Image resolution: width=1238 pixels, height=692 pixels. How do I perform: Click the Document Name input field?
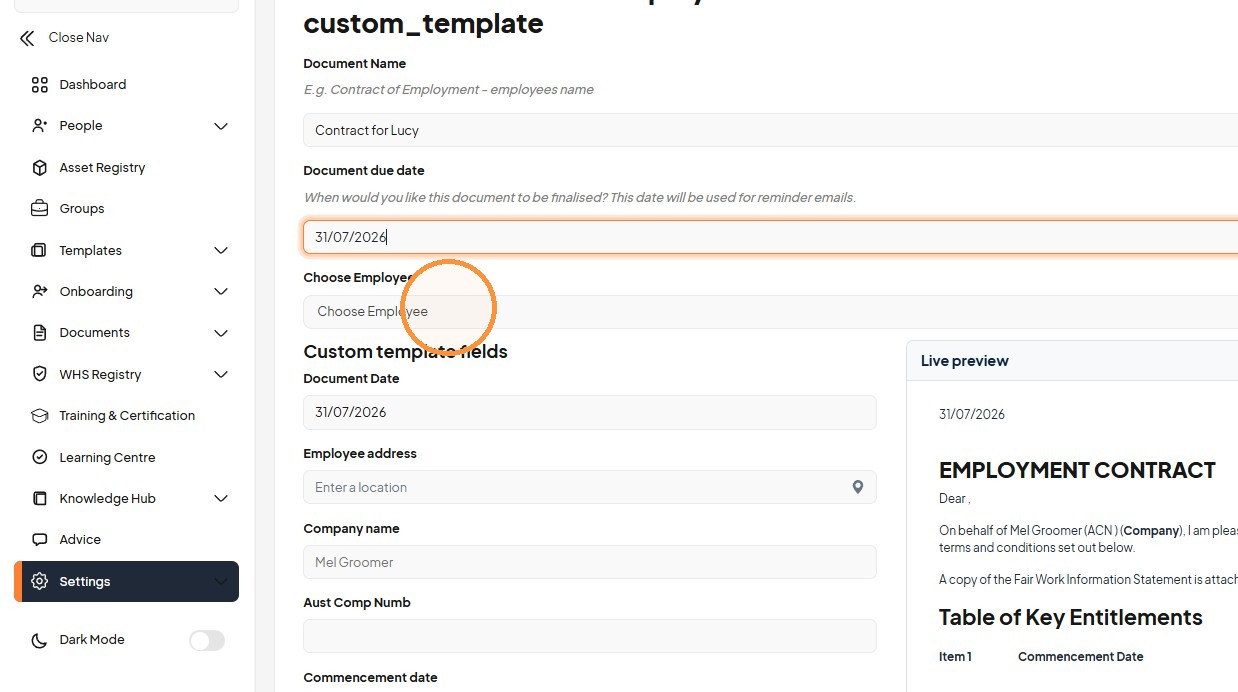(x=770, y=130)
